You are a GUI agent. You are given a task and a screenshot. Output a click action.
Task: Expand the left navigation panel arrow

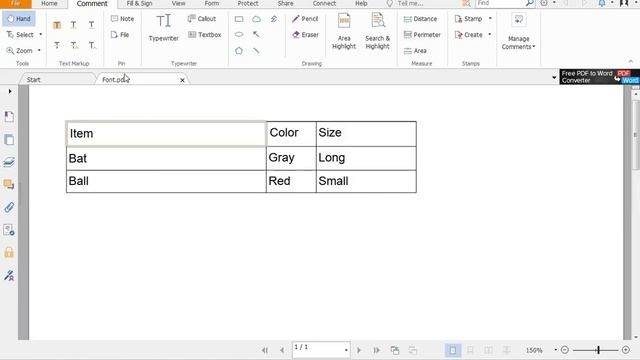click(10, 91)
